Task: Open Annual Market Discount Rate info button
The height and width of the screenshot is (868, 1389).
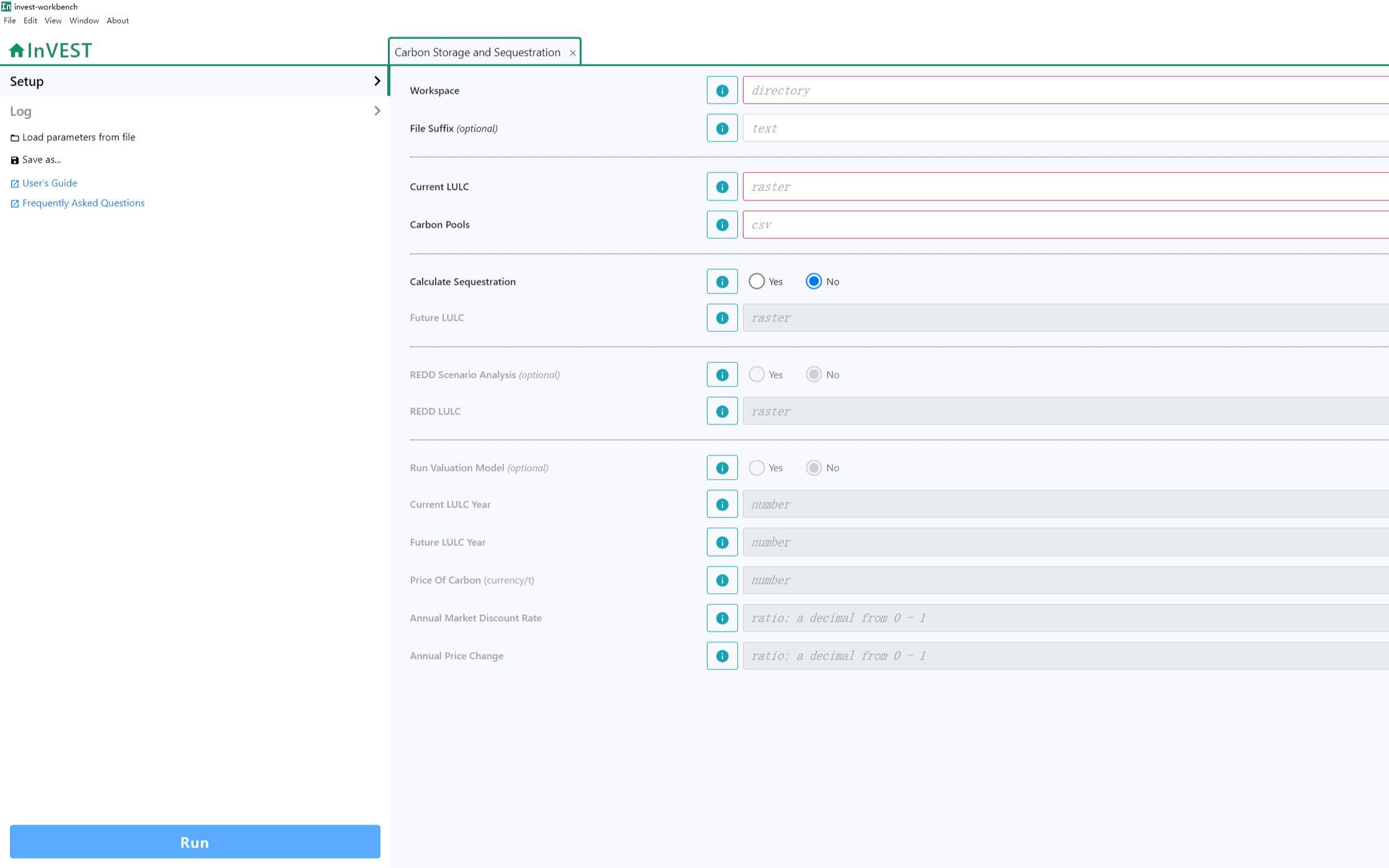Action: click(x=722, y=618)
